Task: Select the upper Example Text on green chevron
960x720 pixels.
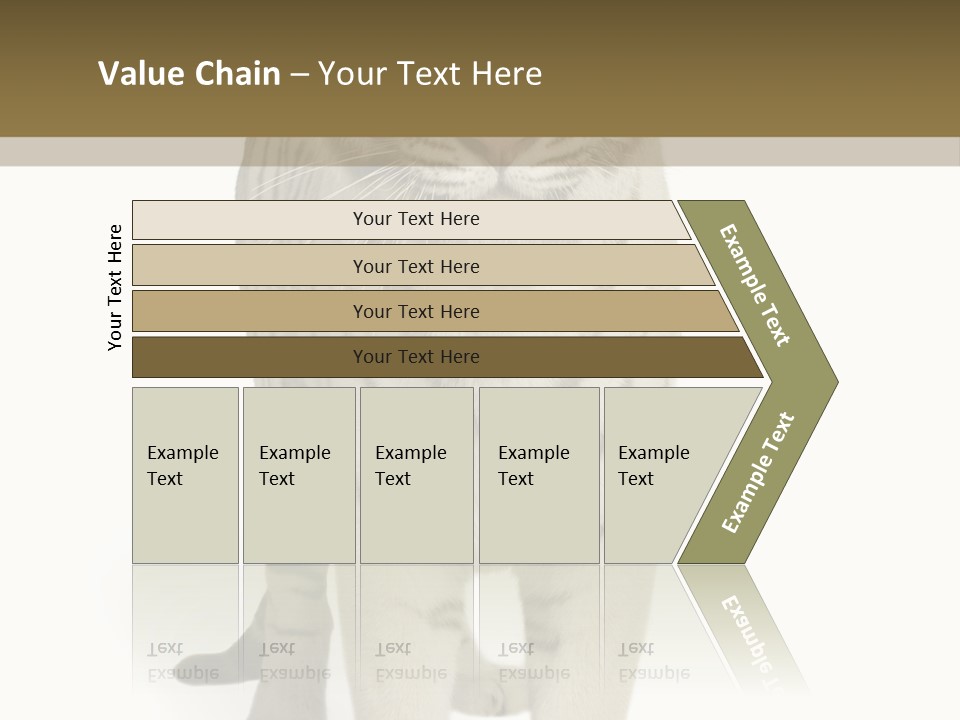Action: click(x=754, y=285)
